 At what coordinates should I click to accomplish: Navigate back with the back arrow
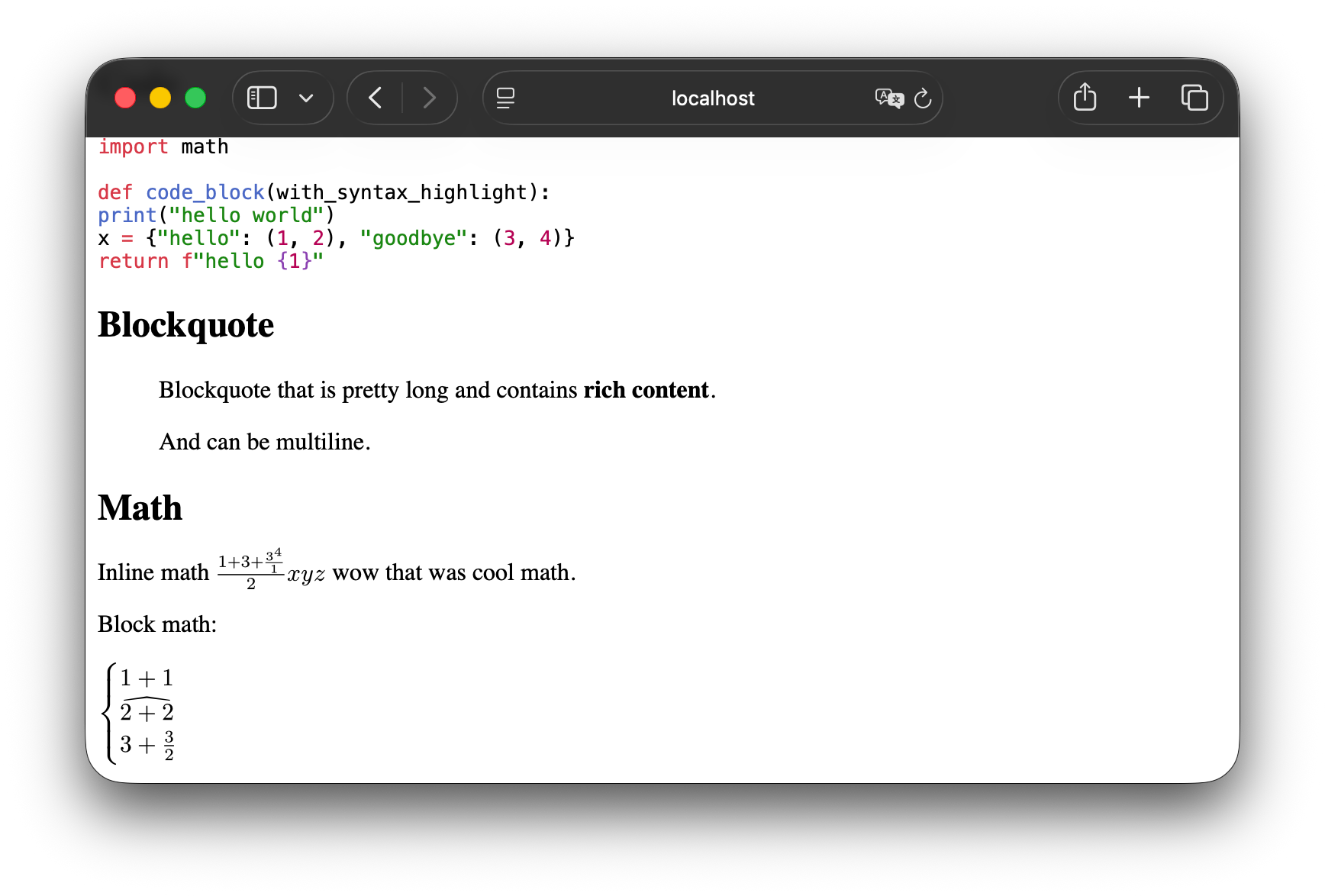coord(375,98)
